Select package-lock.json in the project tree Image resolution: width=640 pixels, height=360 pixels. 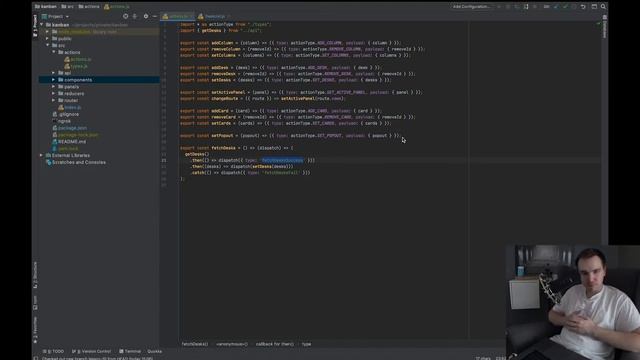click(x=78, y=135)
